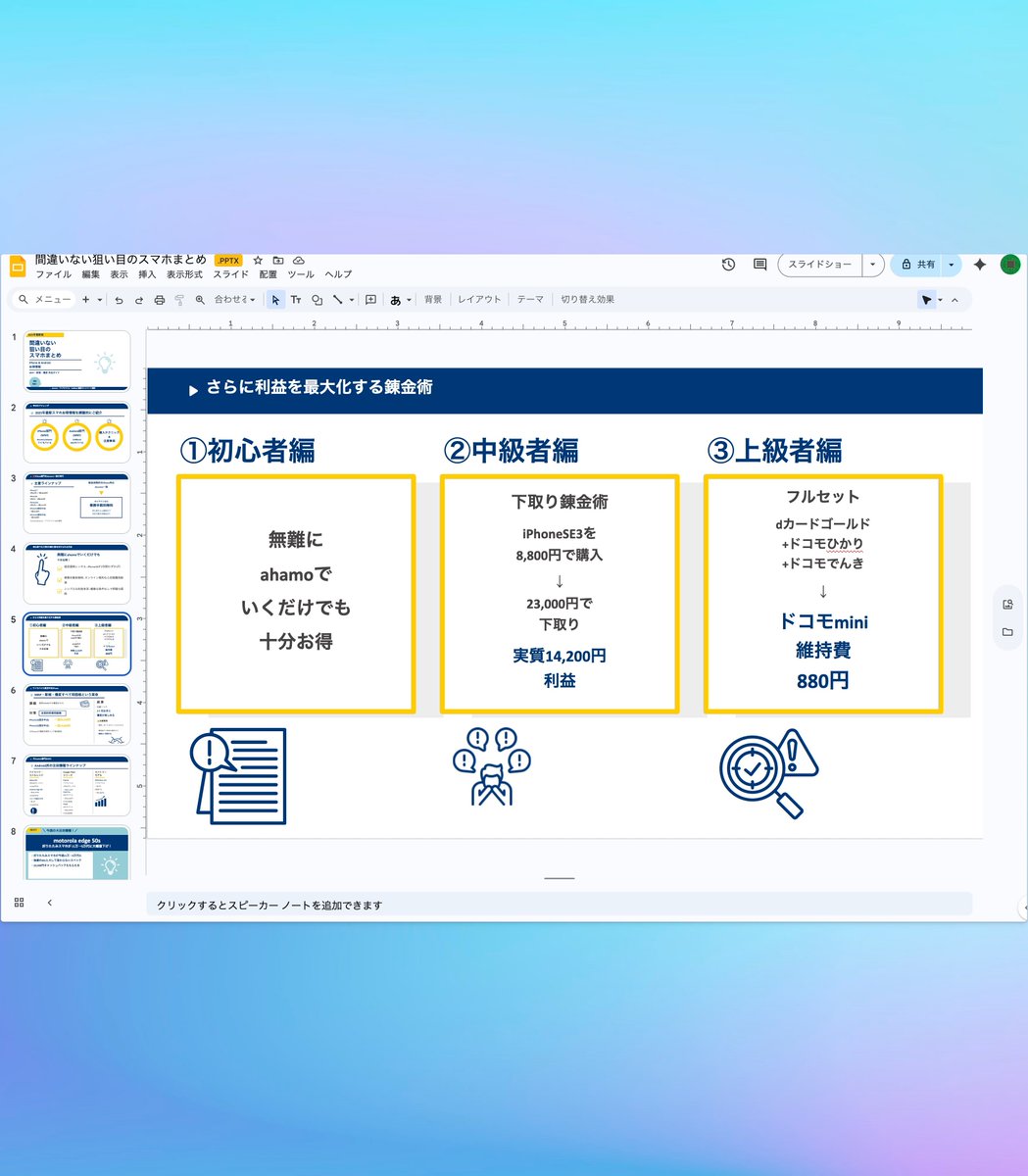Click the side panel folder icon
This screenshot has width=1028, height=1176.
coord(1007,632)
